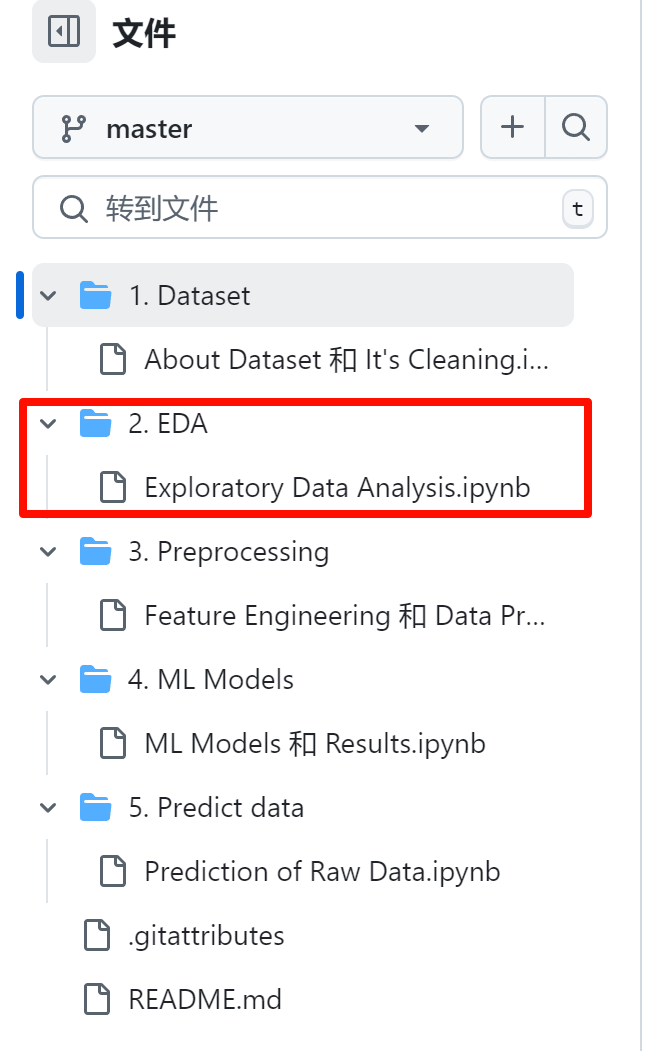Collapse the 4. ML Models chevron
Screen dimensions: 647x1051
(48, 680)
